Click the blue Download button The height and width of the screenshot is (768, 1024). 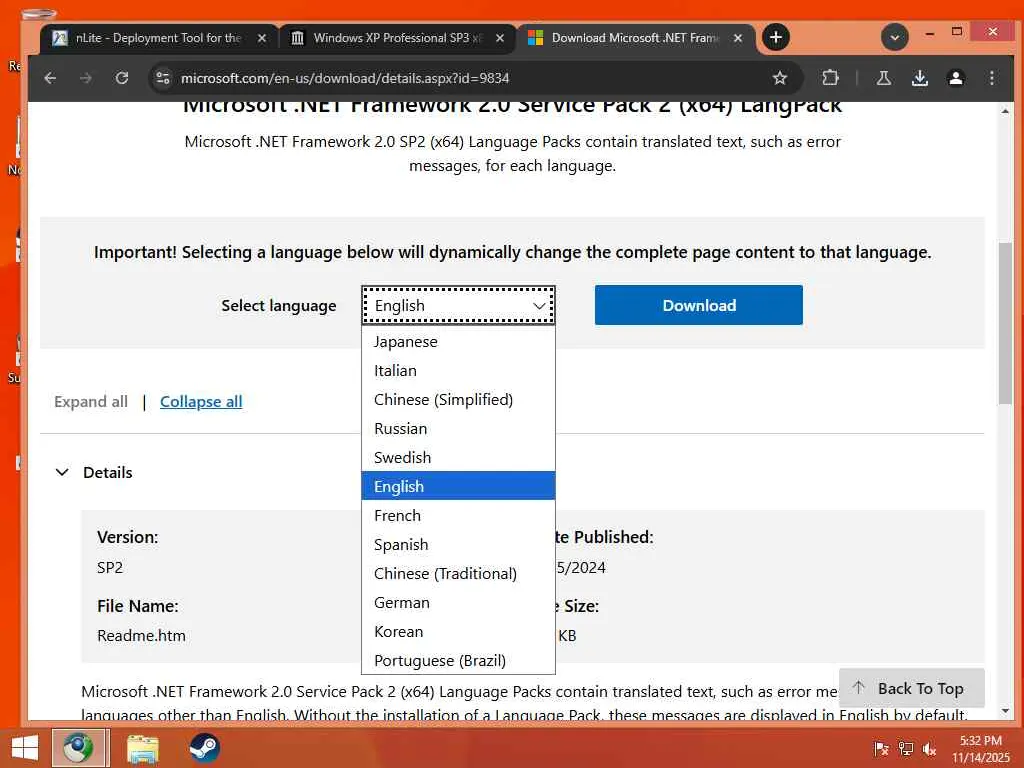point(698,305)
